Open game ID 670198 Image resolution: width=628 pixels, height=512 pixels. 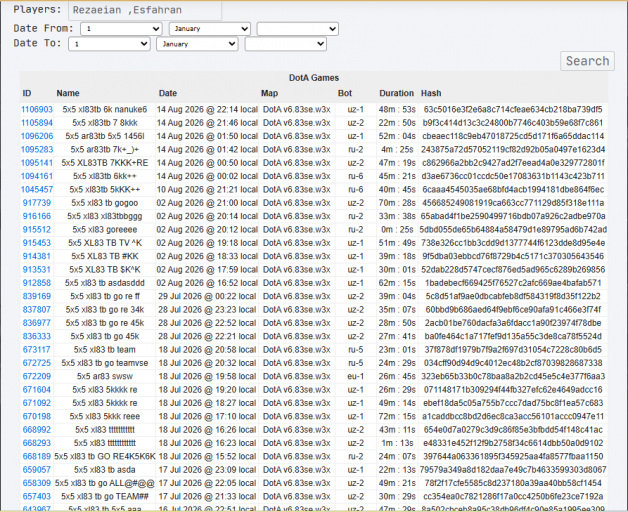pyautogui.click(x=37, y=416)
